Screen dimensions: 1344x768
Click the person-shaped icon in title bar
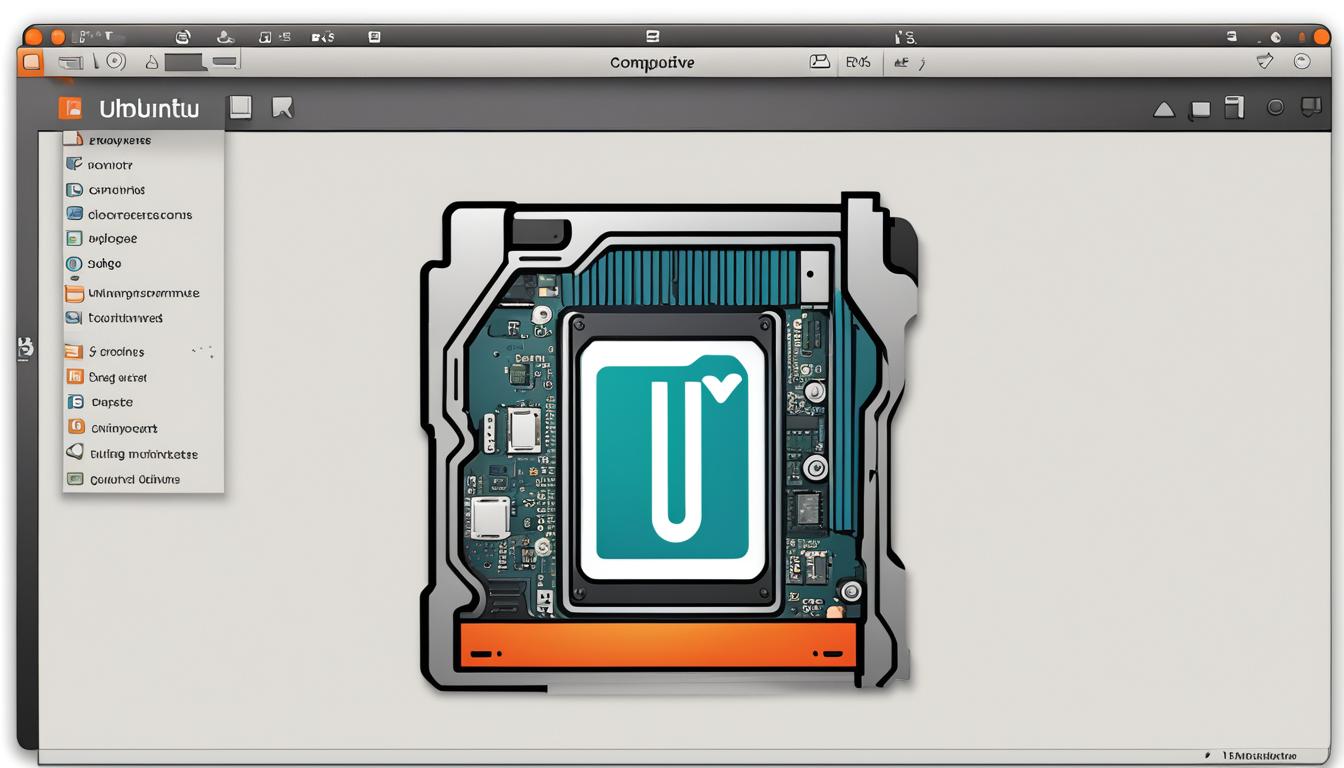click(226, 37)
